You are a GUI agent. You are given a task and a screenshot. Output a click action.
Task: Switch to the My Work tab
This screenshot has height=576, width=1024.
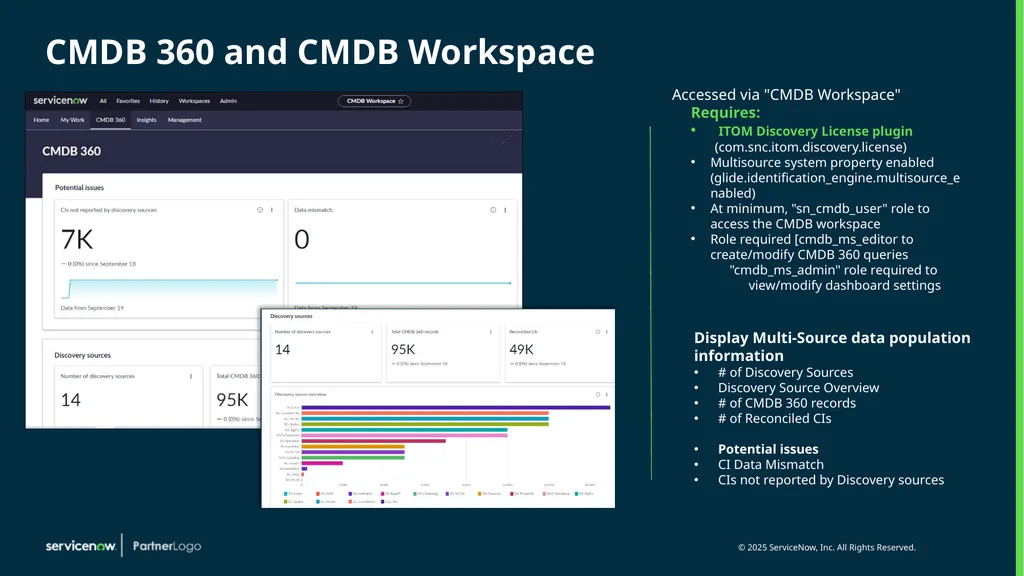coord(72,120)
